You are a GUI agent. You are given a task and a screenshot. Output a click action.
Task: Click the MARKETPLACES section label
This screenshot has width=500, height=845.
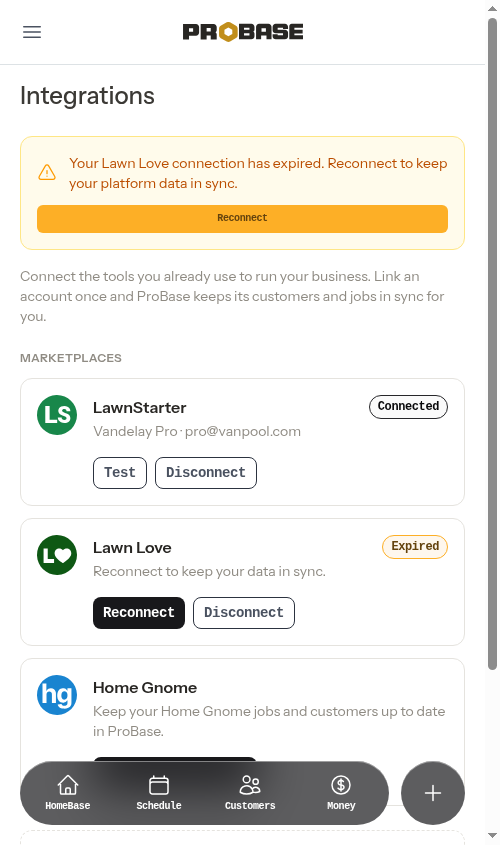(71, 358)
